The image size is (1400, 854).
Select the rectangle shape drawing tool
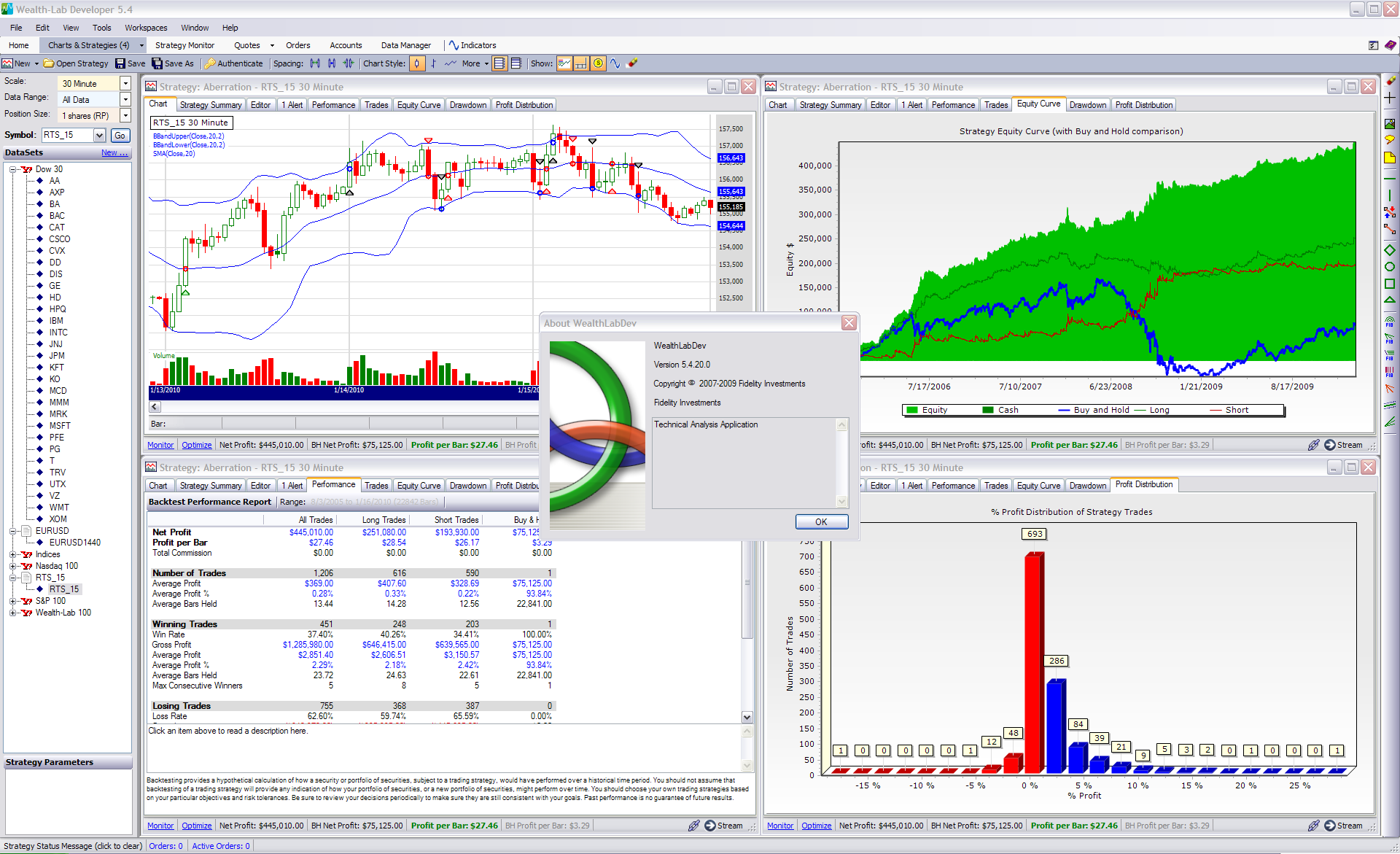pyautogui.click(x=1390, y=284)
